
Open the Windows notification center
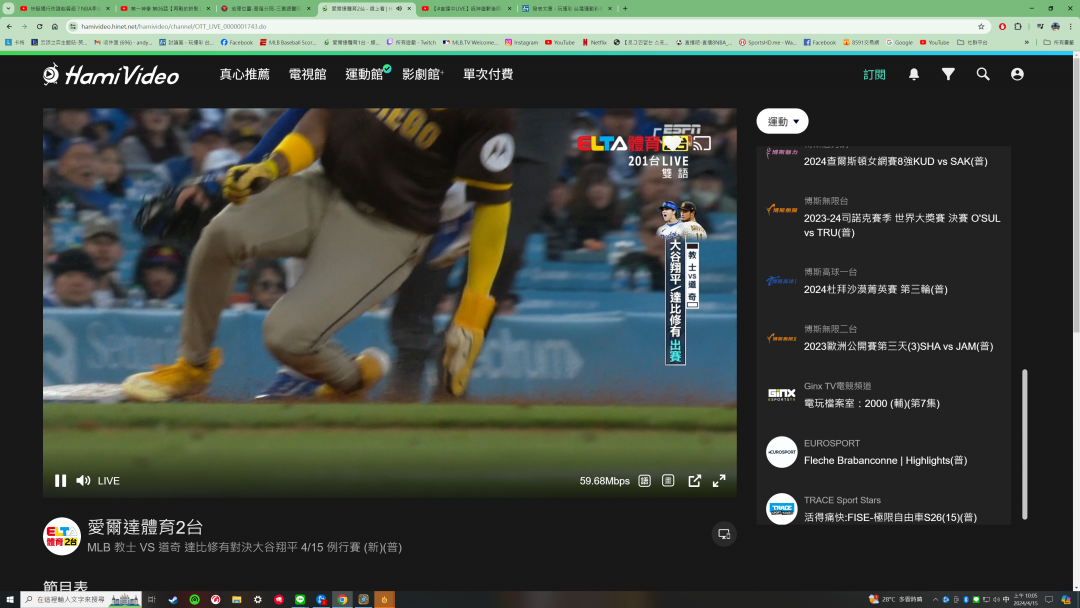tap(1049, 600)
